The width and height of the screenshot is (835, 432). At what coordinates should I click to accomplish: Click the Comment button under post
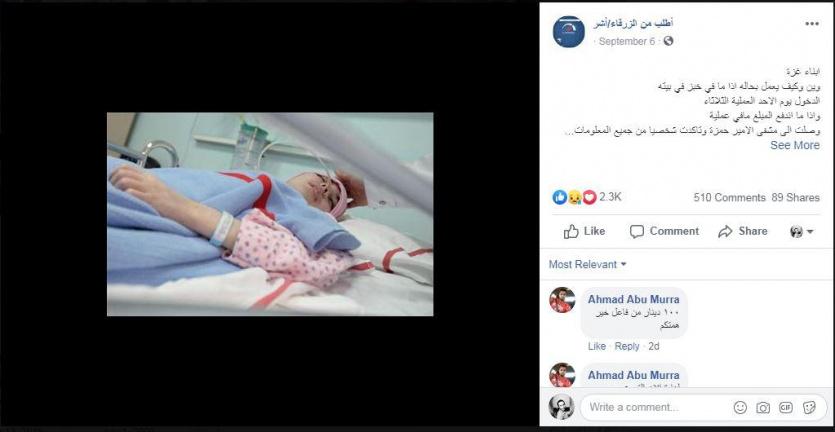tap(664, 231)
